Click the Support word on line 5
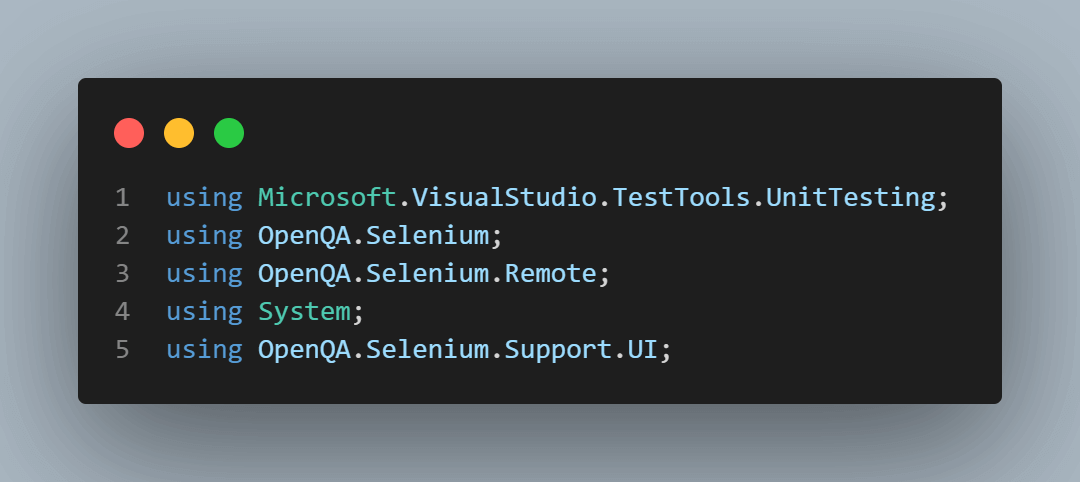 coord(558,350)
